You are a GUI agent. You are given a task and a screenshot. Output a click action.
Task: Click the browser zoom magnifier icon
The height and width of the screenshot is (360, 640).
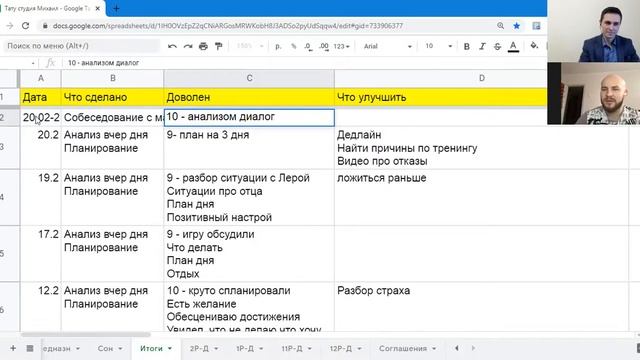pos(500,26)
